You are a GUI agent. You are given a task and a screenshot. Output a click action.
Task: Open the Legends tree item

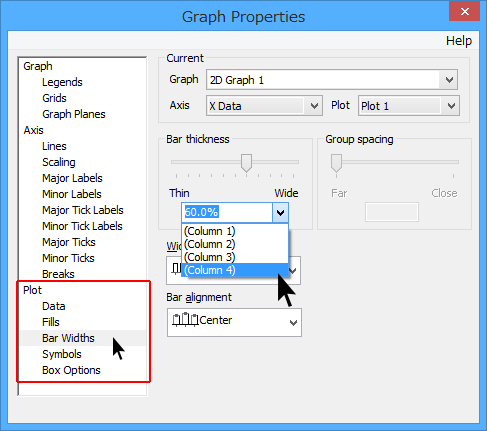click(x=62, y=82)
